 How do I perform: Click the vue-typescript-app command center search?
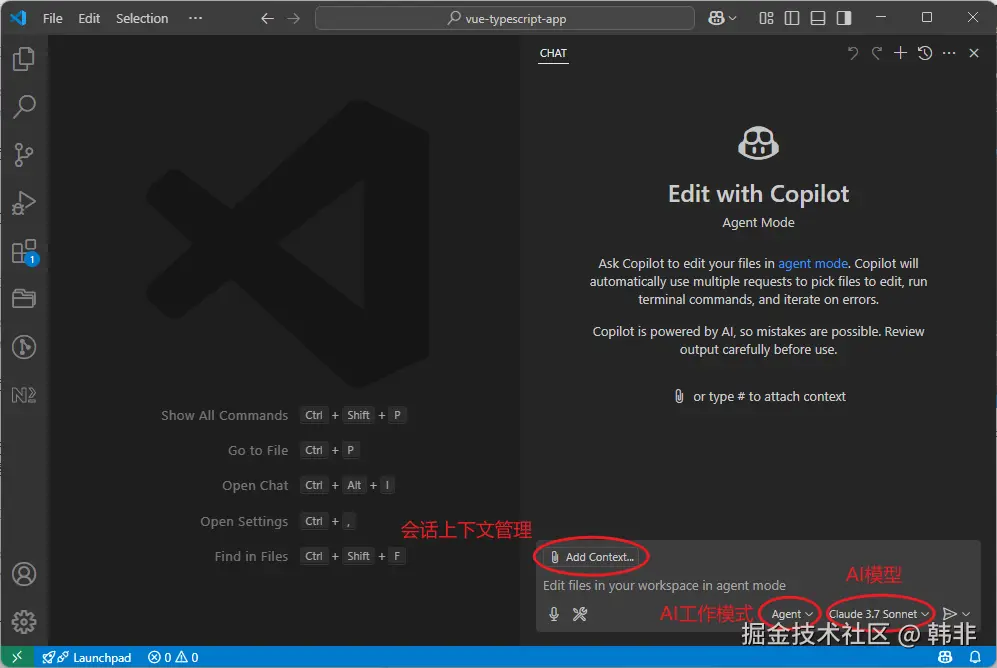[505, 18]
